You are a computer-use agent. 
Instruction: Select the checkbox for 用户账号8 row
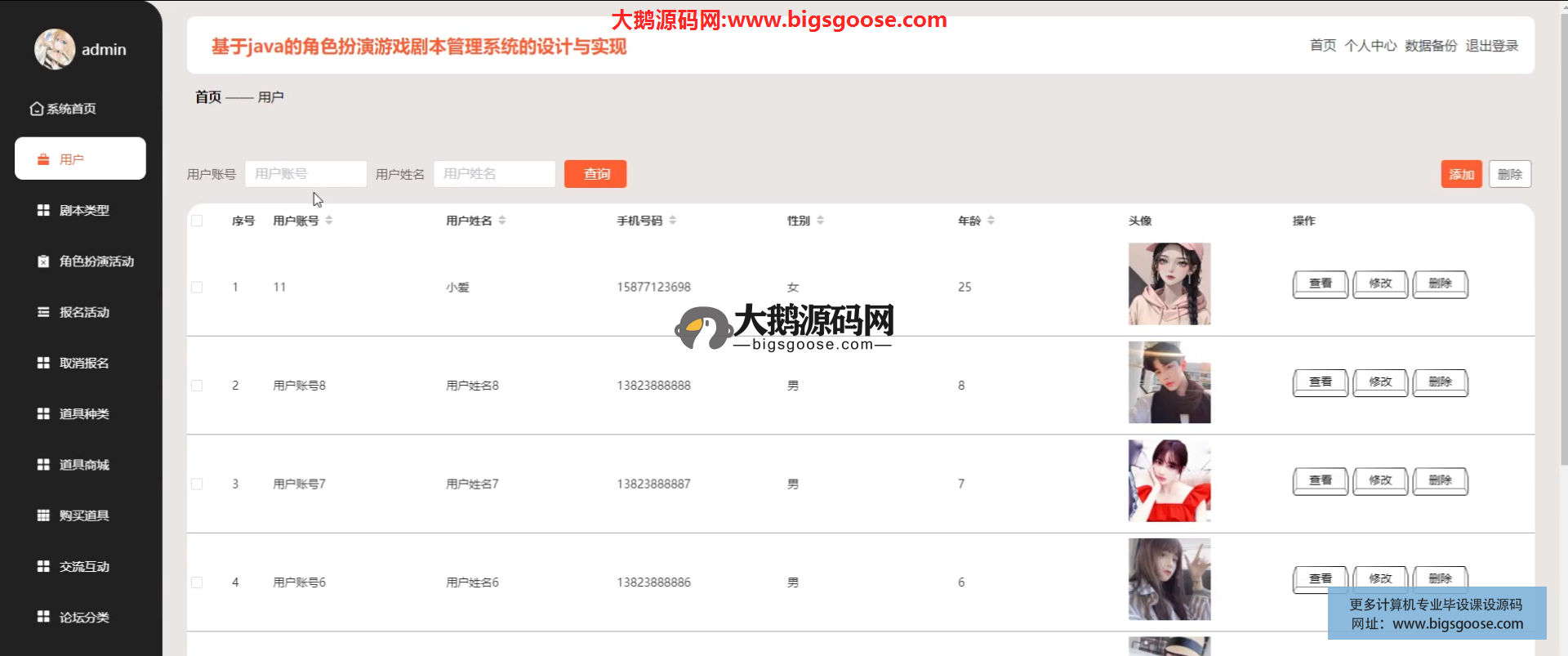pyautogui.click(x=197, y=386)
